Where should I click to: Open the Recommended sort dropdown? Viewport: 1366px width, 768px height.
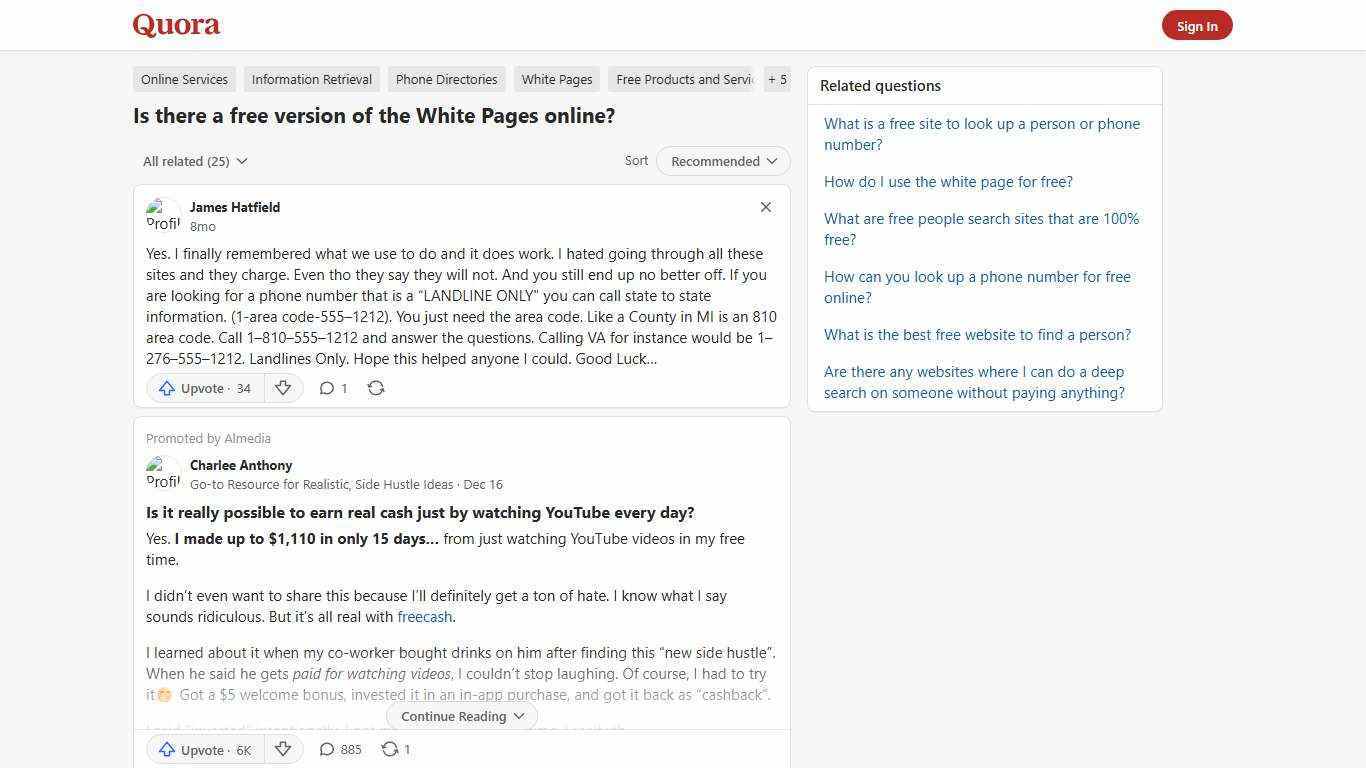pyautogui.click(x=722, y=161)
